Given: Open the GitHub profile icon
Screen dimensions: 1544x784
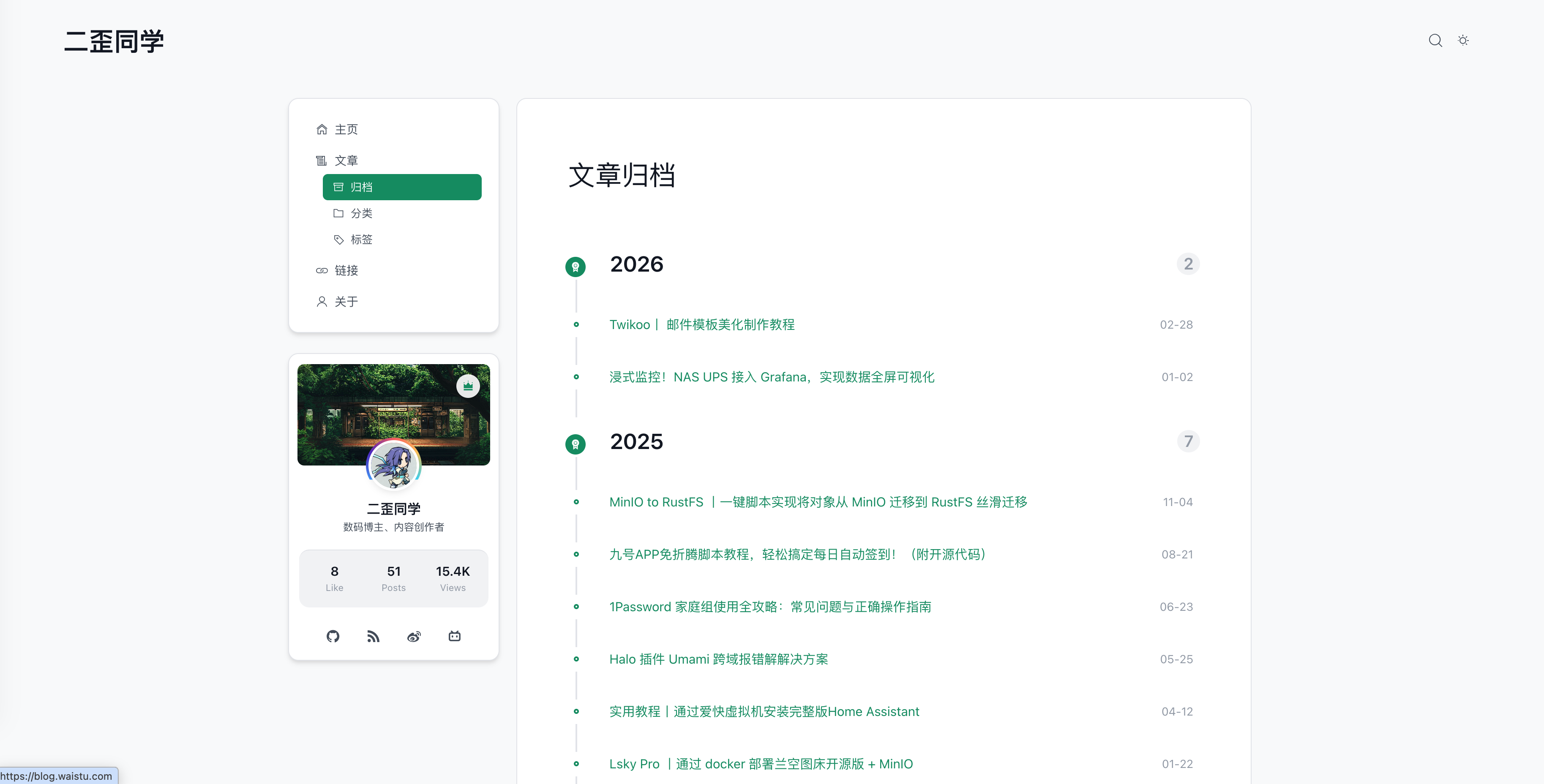Looking at the screenshot, I should (x=333, y=636).
